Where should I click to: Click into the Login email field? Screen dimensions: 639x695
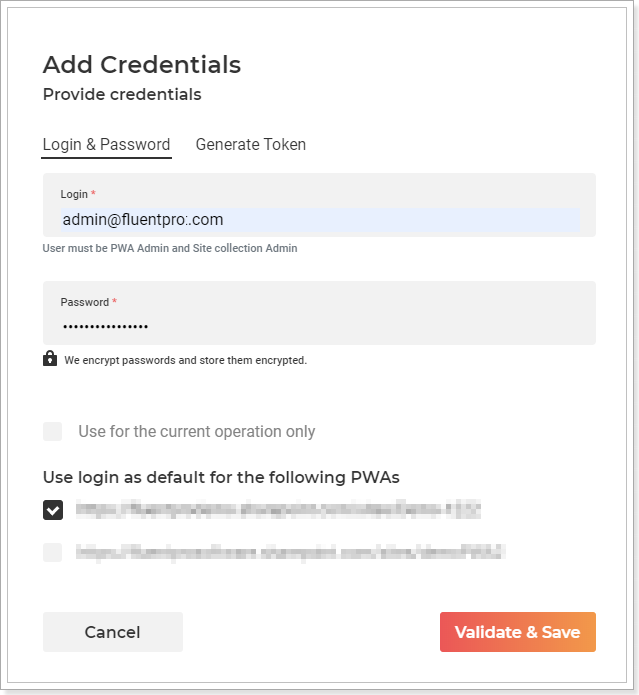(320, 220)
